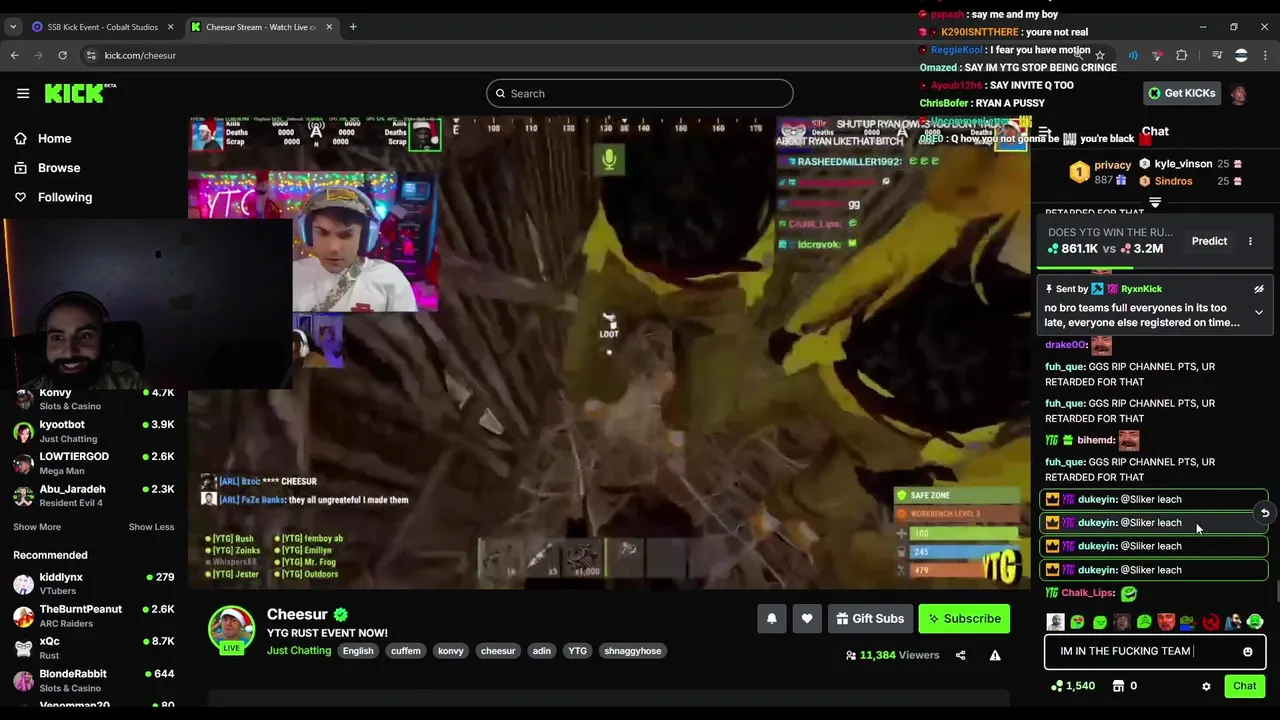Open BlondeRabbit recommended channel
1280x720 pixels.
93,680
